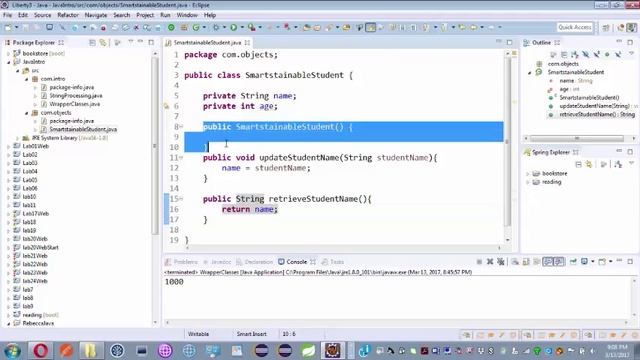Expand reading in Spring Explorer

527,182
